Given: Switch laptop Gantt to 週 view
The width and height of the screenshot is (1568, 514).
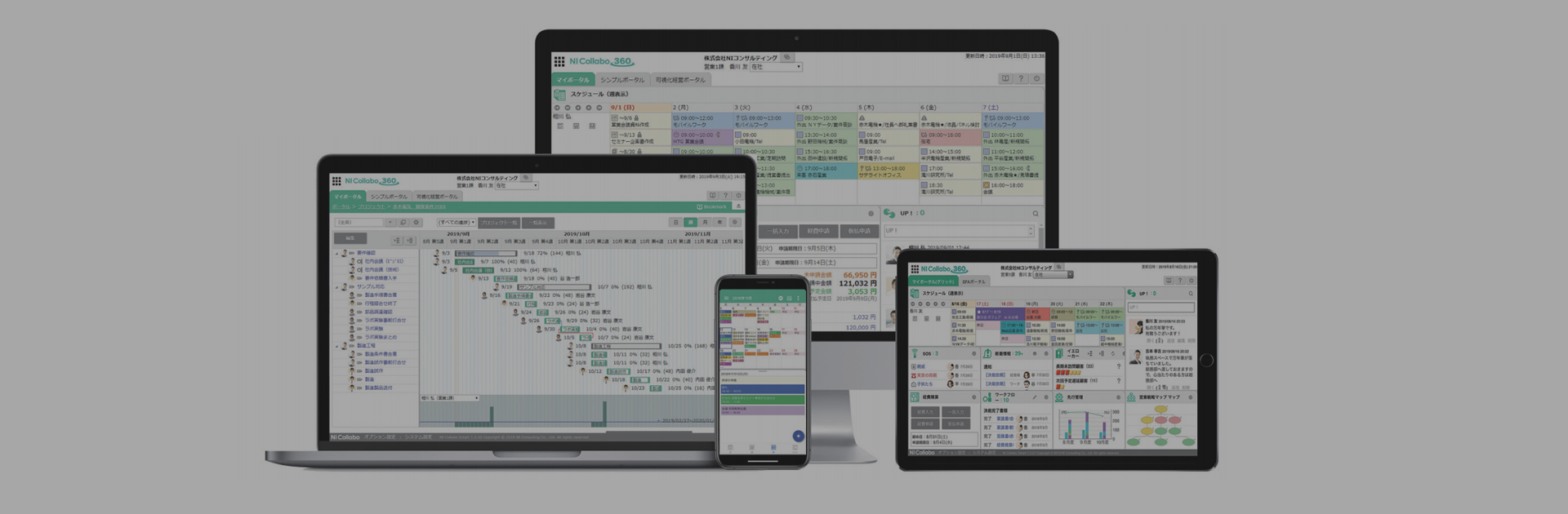Looking at the screenshot, I should (690, 222).
